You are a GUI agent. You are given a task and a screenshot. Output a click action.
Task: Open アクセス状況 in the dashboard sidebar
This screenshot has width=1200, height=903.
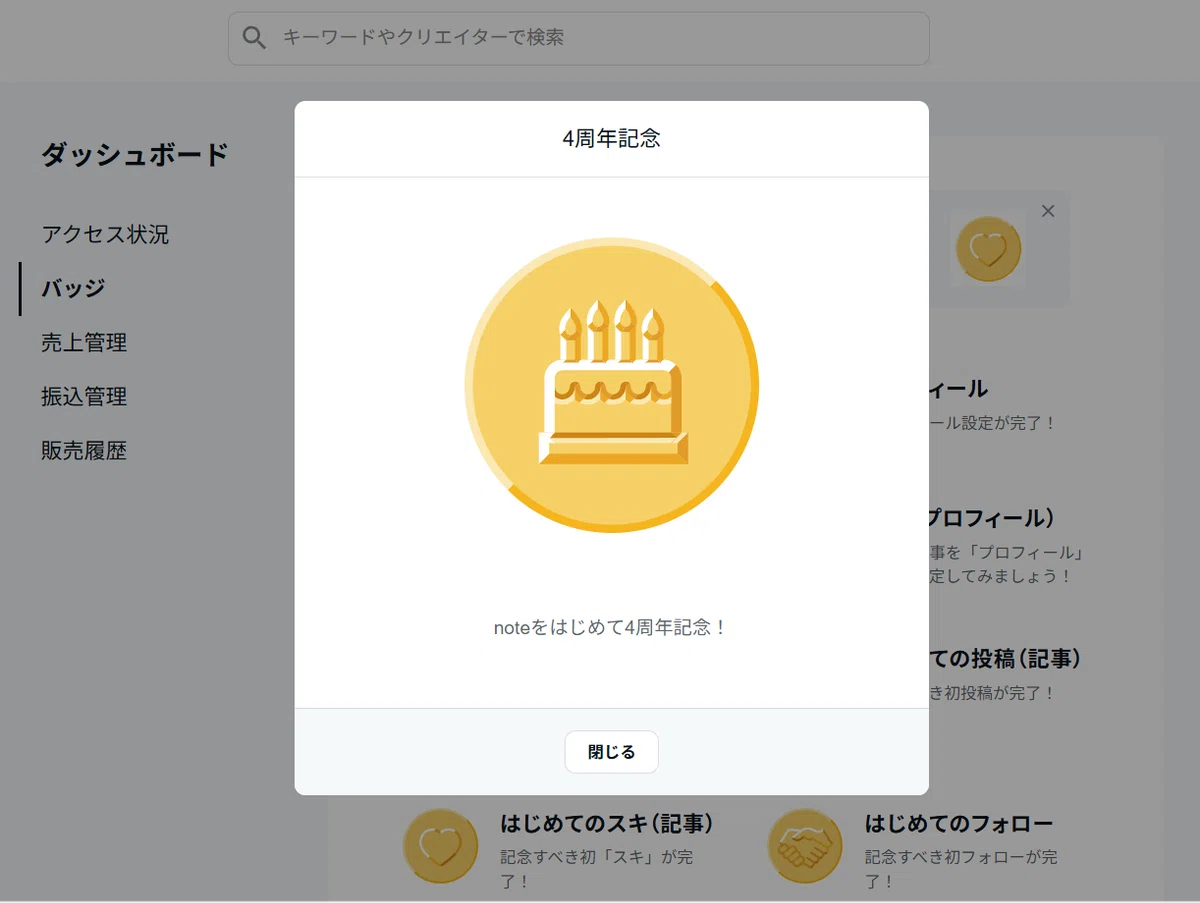(x=105, y=234)
